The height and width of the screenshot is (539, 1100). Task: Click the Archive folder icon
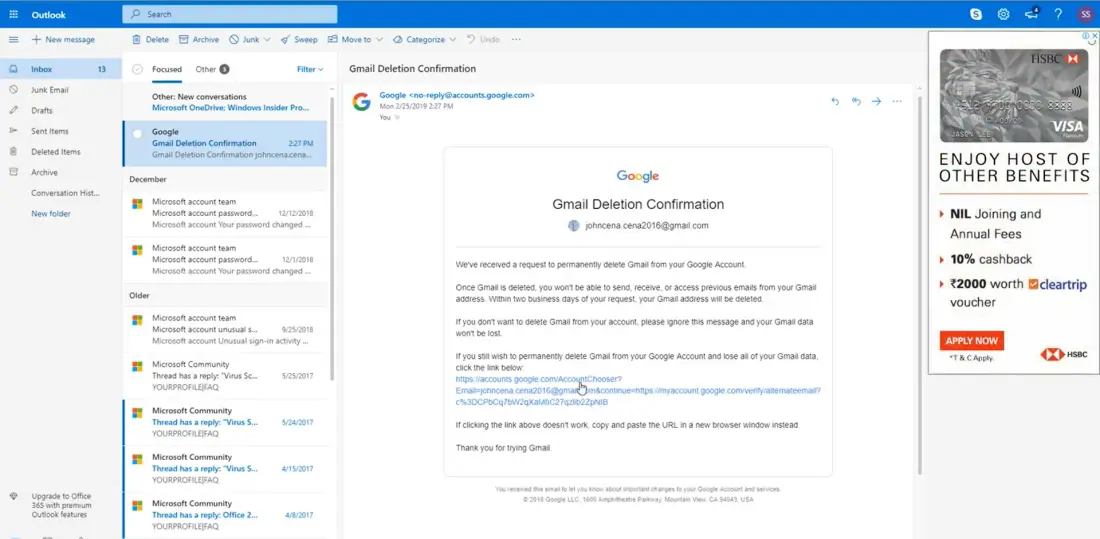[x=13, y=172]
